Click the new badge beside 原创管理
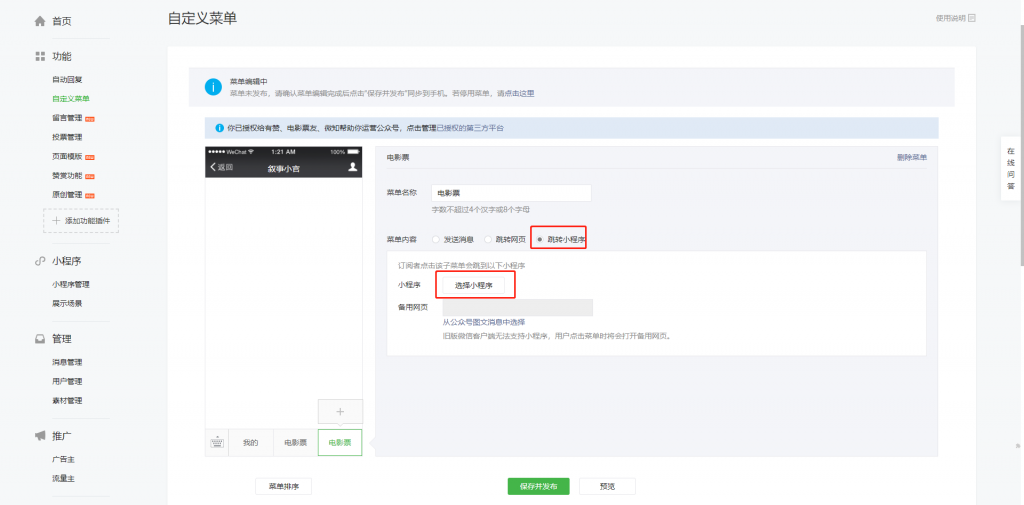Screen dimensions: 1024x505 [90, 195]
